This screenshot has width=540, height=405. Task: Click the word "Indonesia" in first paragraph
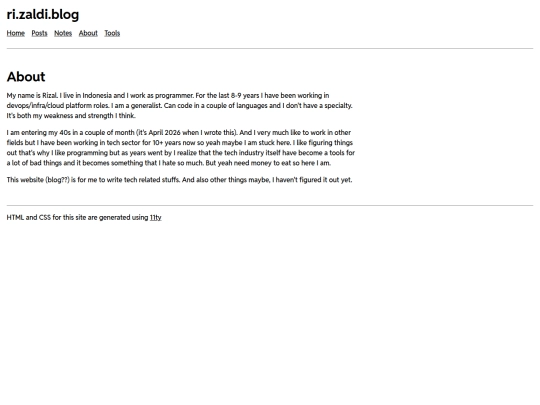coord(97,95)
